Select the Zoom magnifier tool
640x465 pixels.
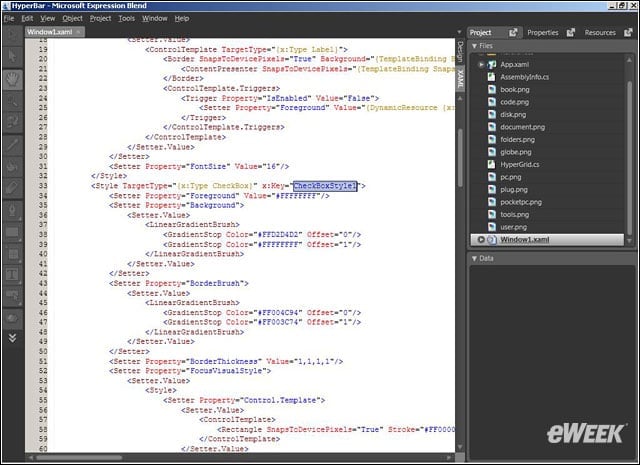13,100
